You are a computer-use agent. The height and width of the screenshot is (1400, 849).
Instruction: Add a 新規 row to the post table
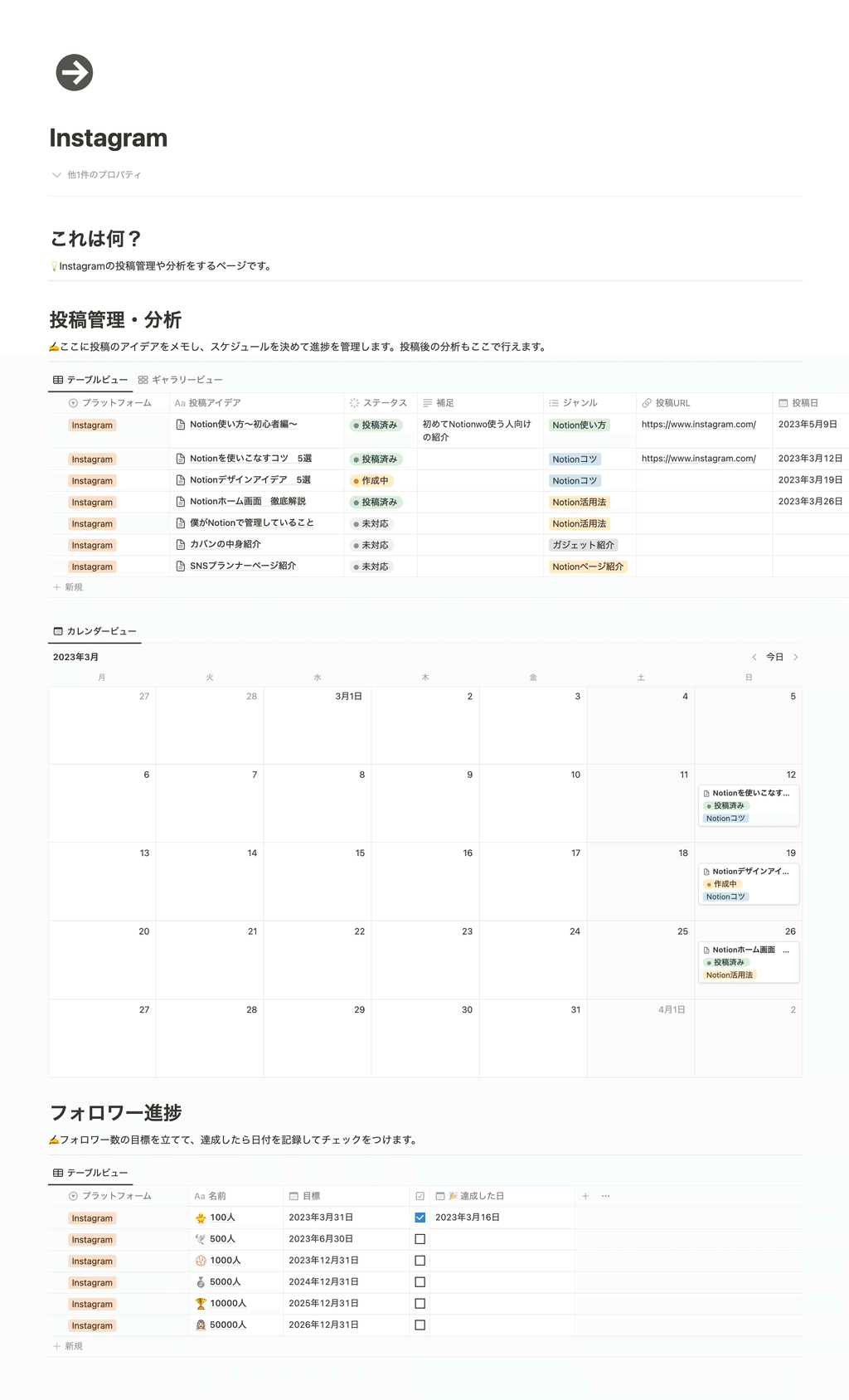[x=68, y=587]
